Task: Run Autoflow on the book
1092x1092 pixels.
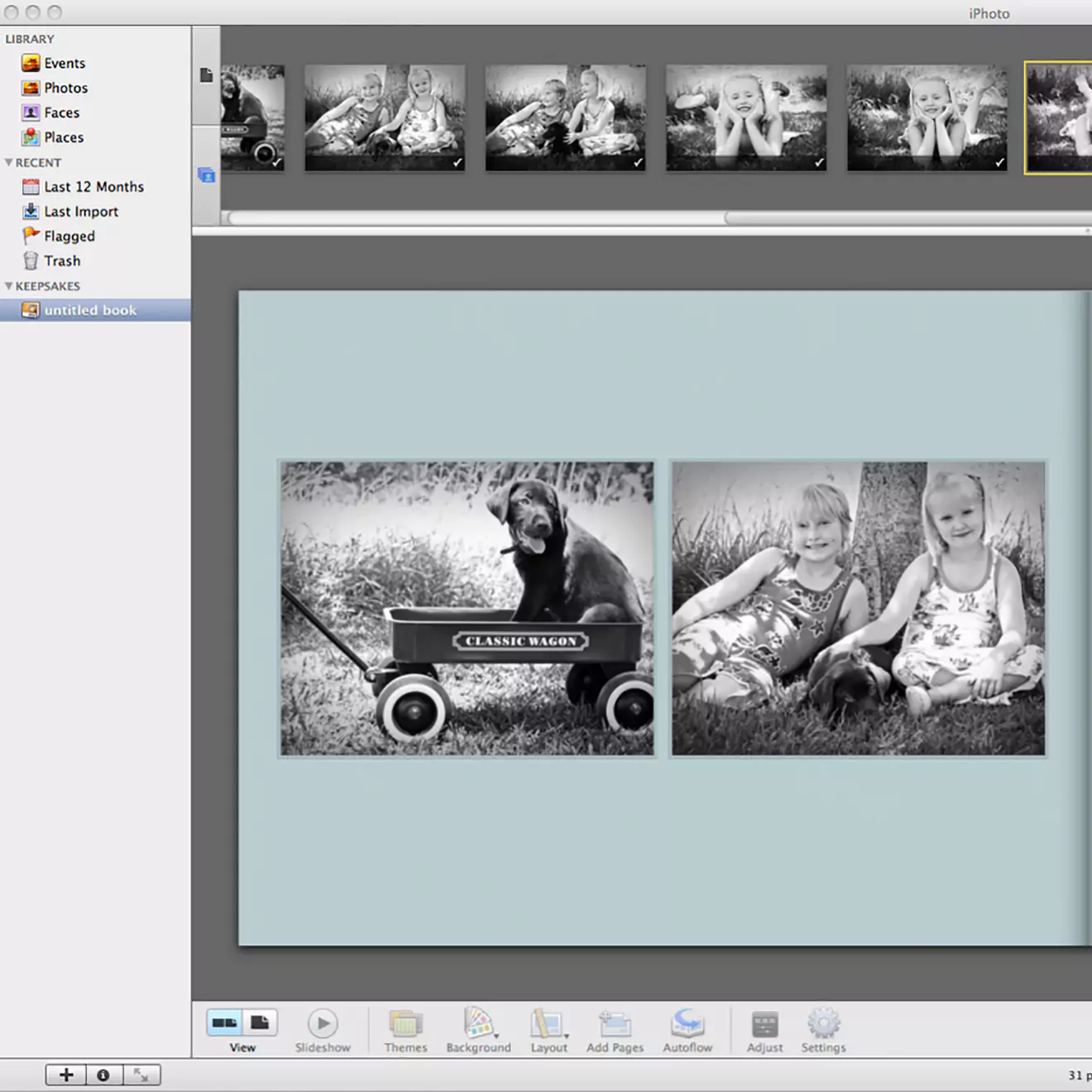Action: [x=687, y=1031]
